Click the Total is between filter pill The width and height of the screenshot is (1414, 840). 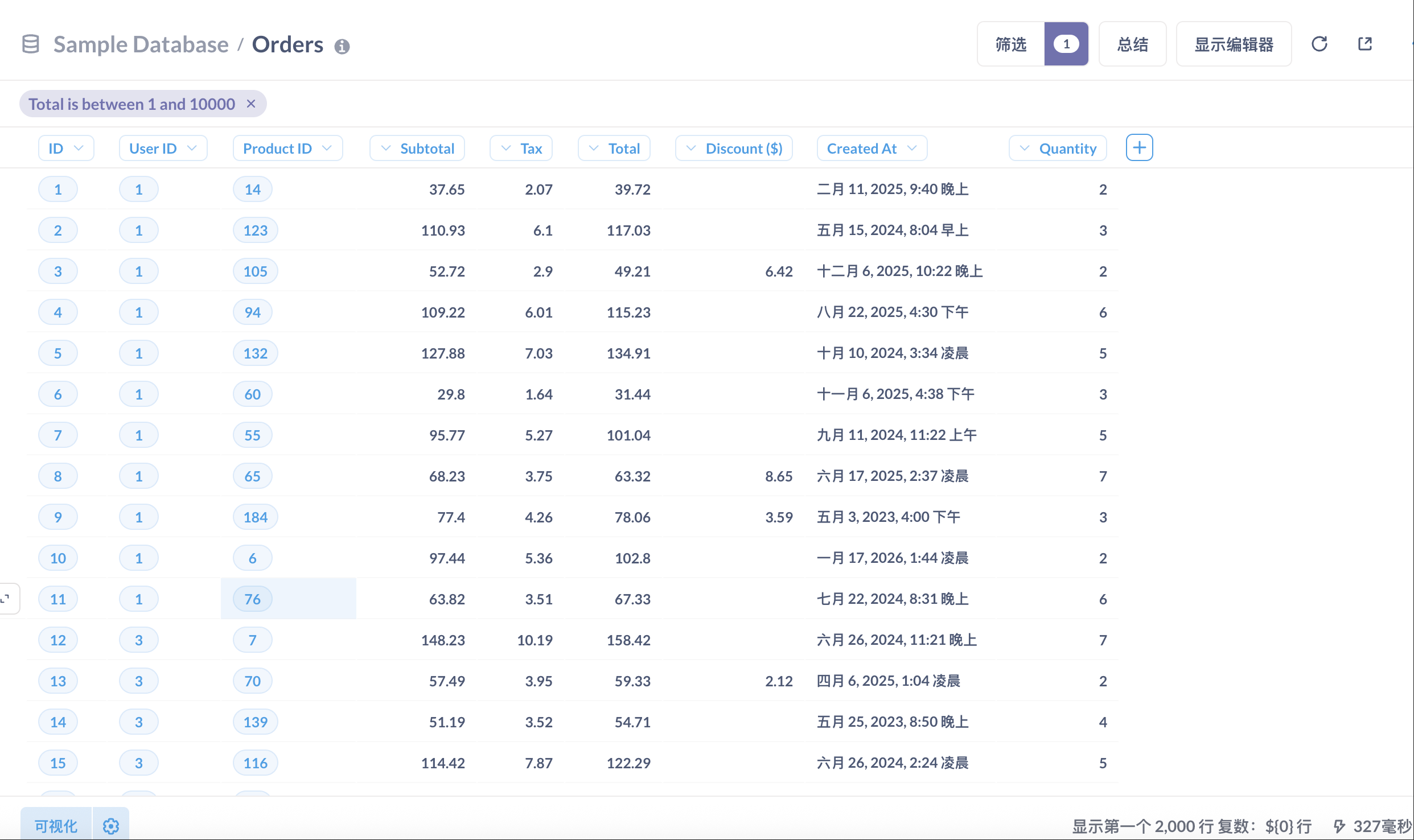click(131, 104)
